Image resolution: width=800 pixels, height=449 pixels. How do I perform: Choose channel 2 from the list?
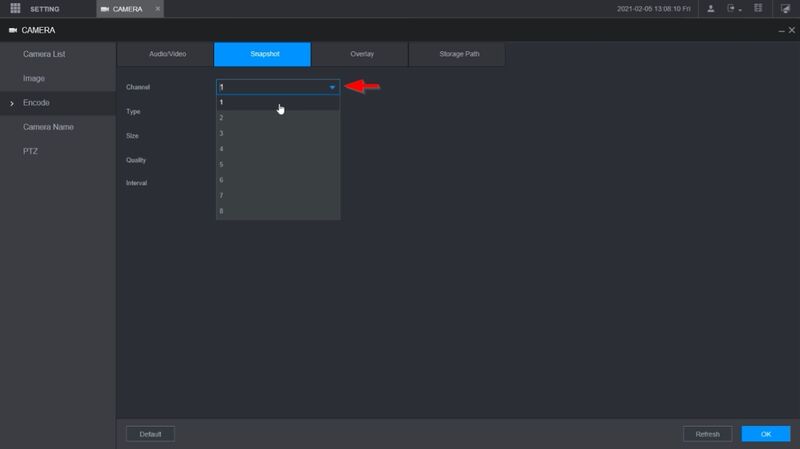278,118
